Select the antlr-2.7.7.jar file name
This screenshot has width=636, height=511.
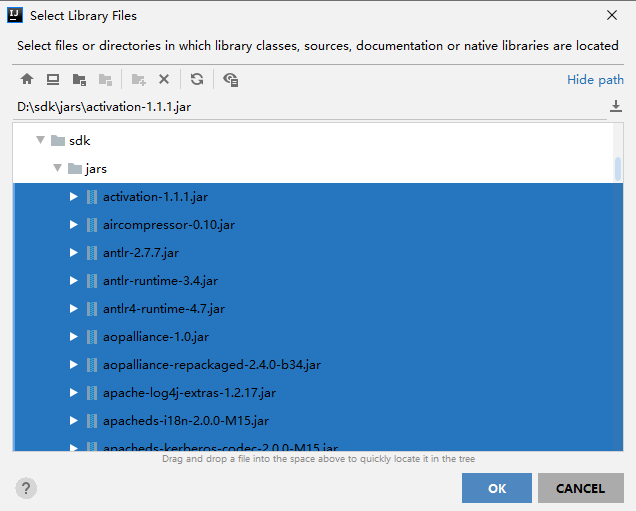click(141, 253)
